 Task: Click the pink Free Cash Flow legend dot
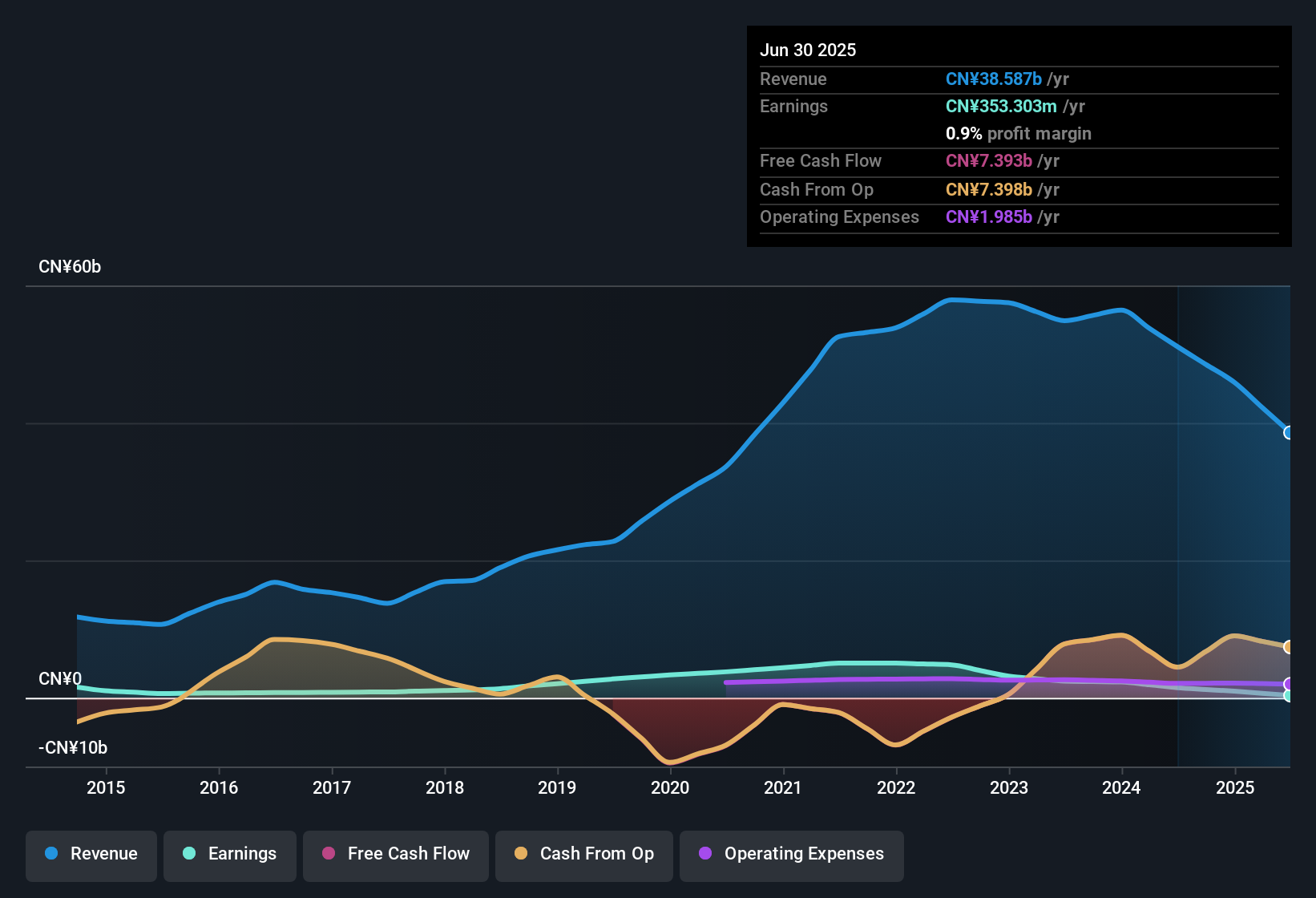[329, 854]
